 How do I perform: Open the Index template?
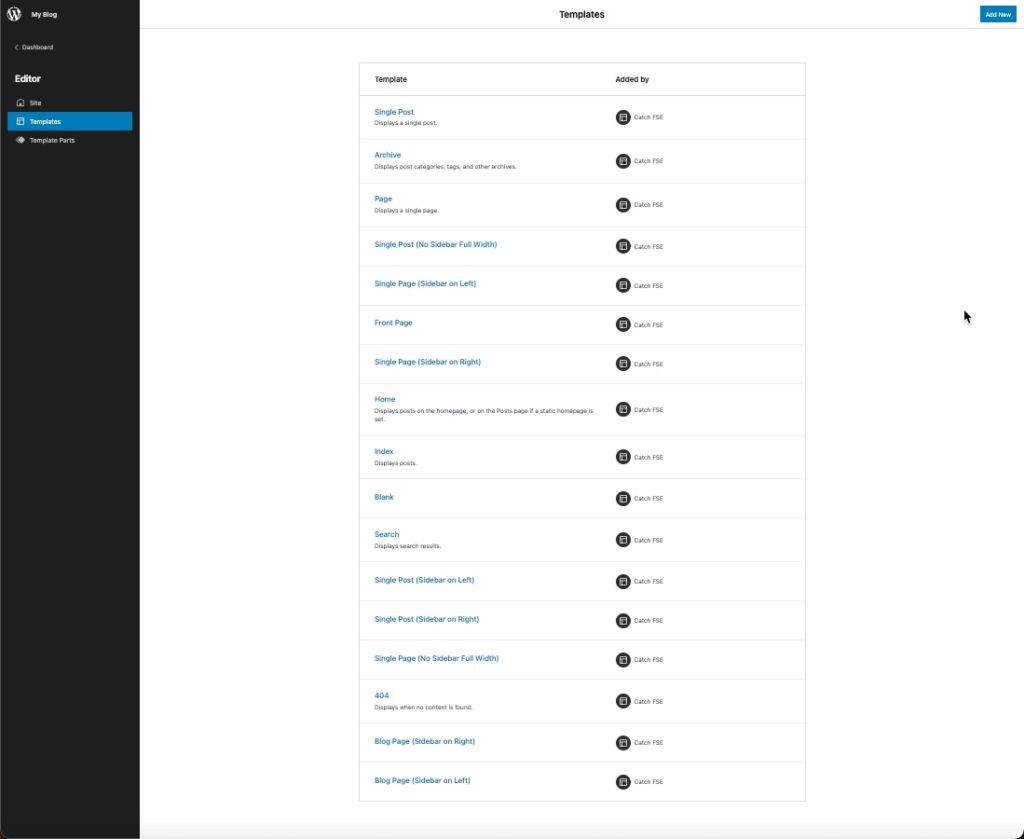coord(383,450)
